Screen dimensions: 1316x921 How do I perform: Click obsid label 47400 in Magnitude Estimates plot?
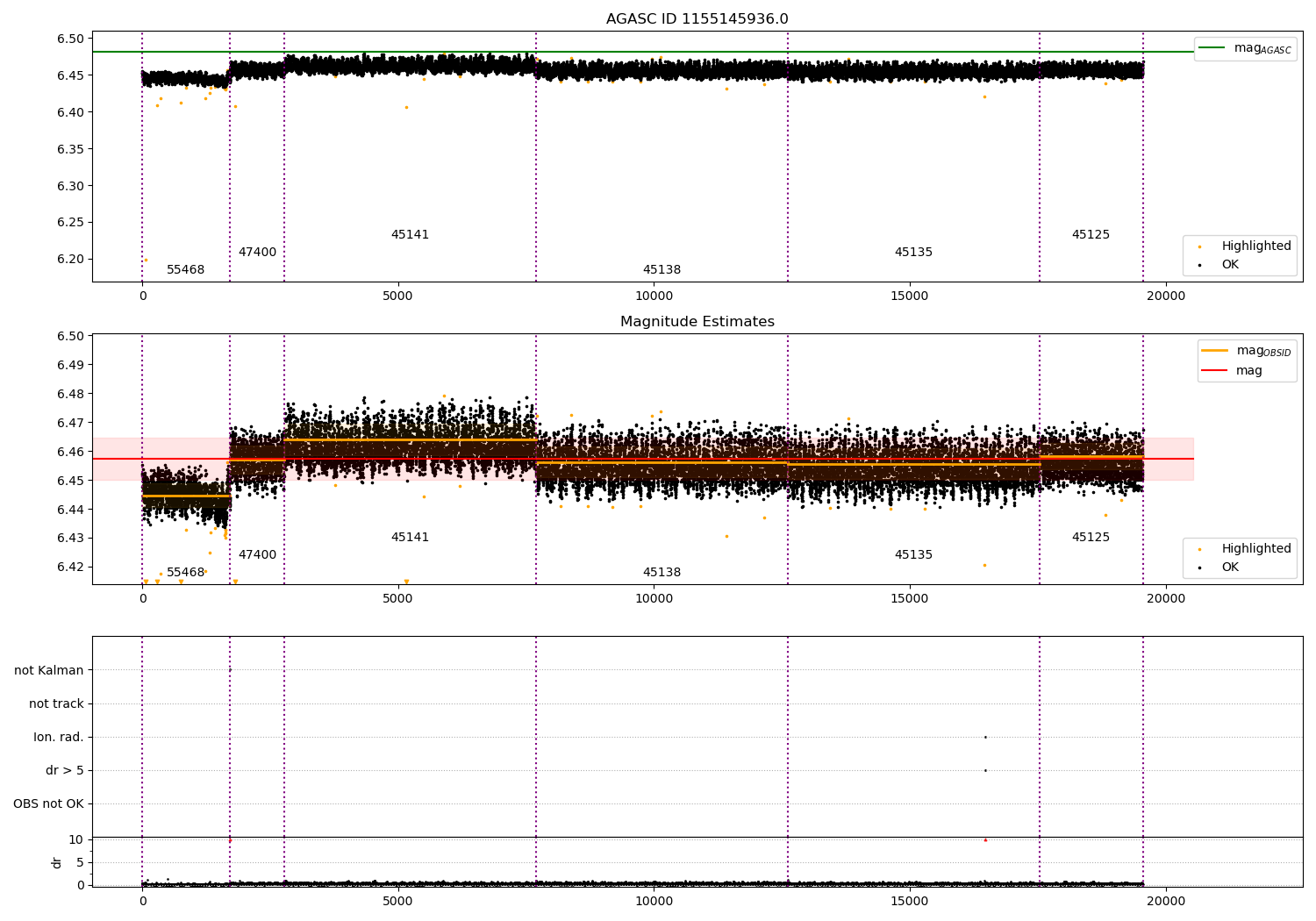(257, 555)
